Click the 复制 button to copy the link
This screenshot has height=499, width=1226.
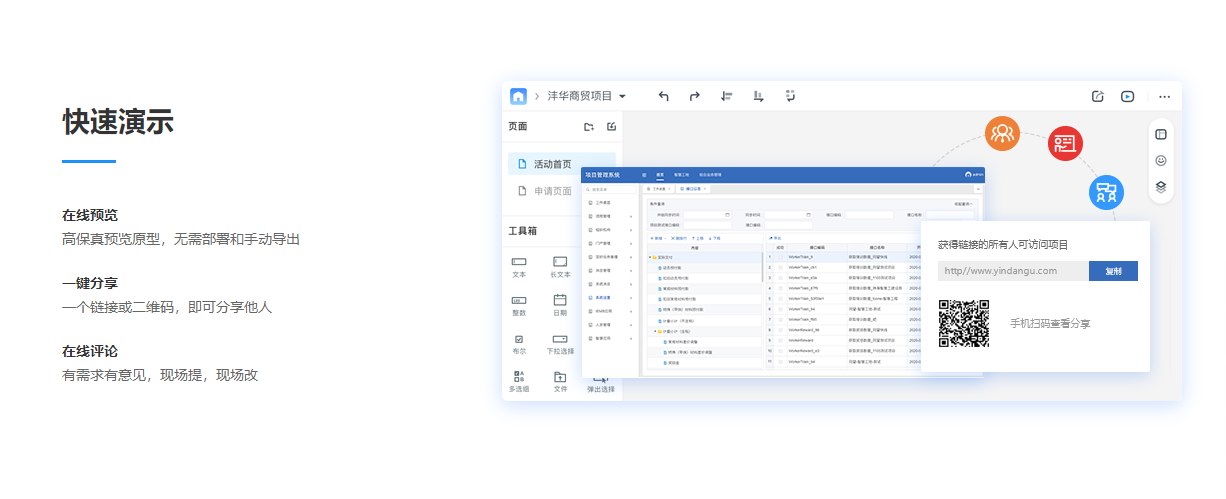(x=1113, y=271)
